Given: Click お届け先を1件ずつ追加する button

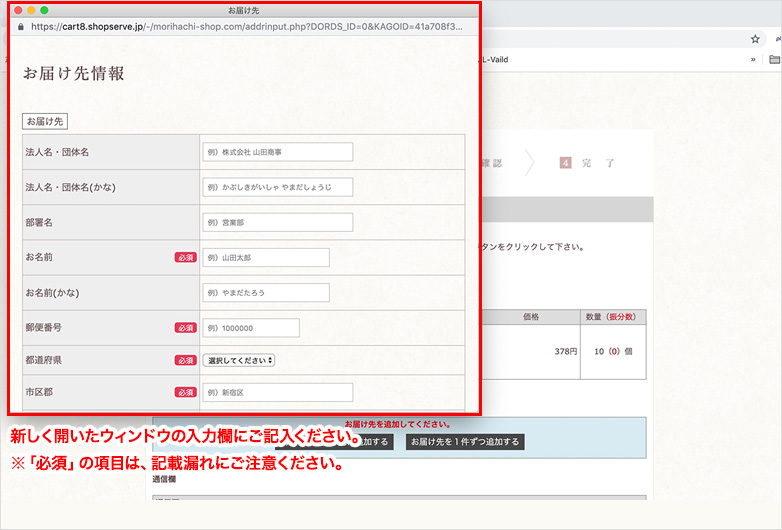Looking at the screenshot, I should pos(465,442).
